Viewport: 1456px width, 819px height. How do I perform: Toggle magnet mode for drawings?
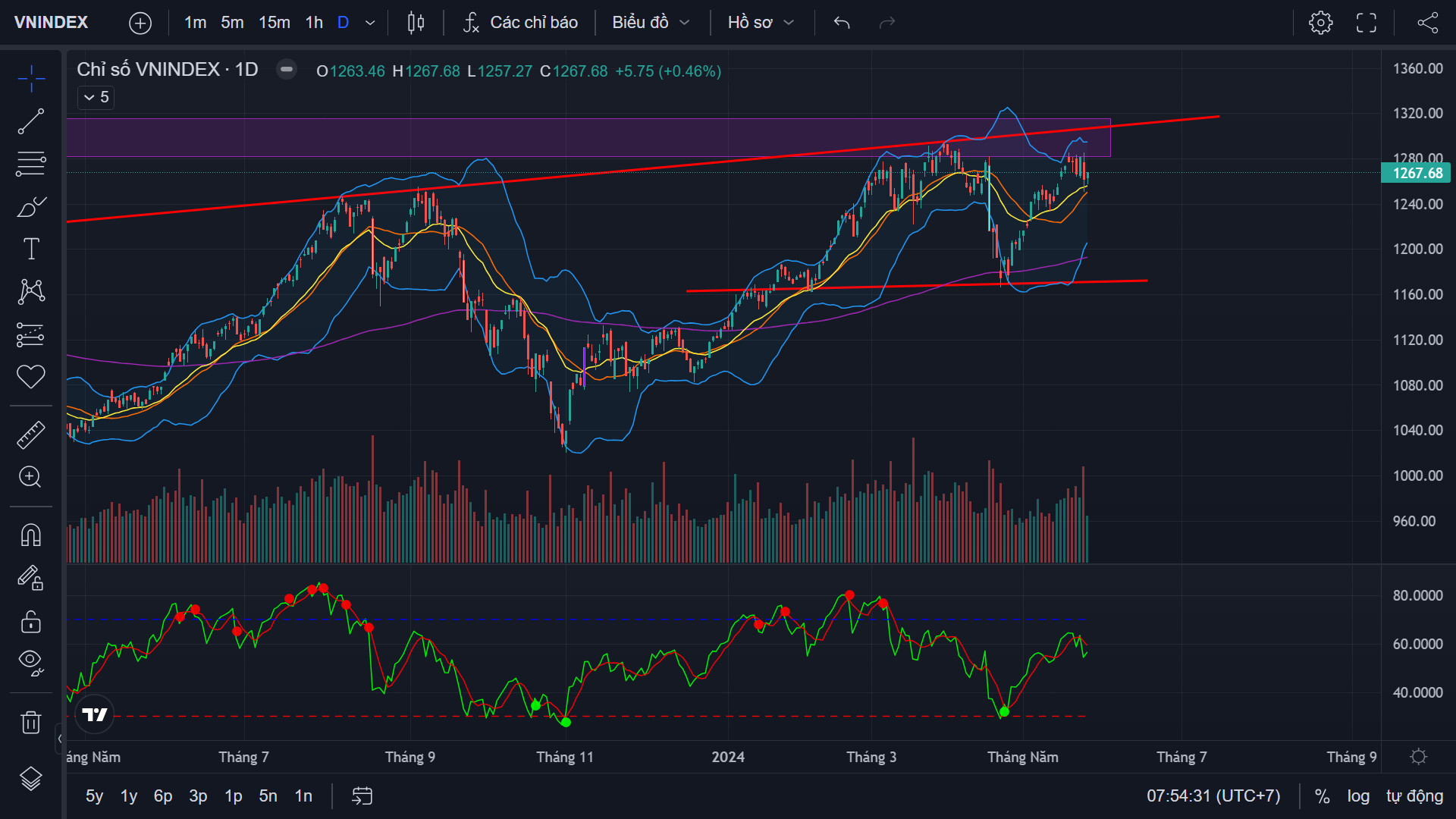31,535
